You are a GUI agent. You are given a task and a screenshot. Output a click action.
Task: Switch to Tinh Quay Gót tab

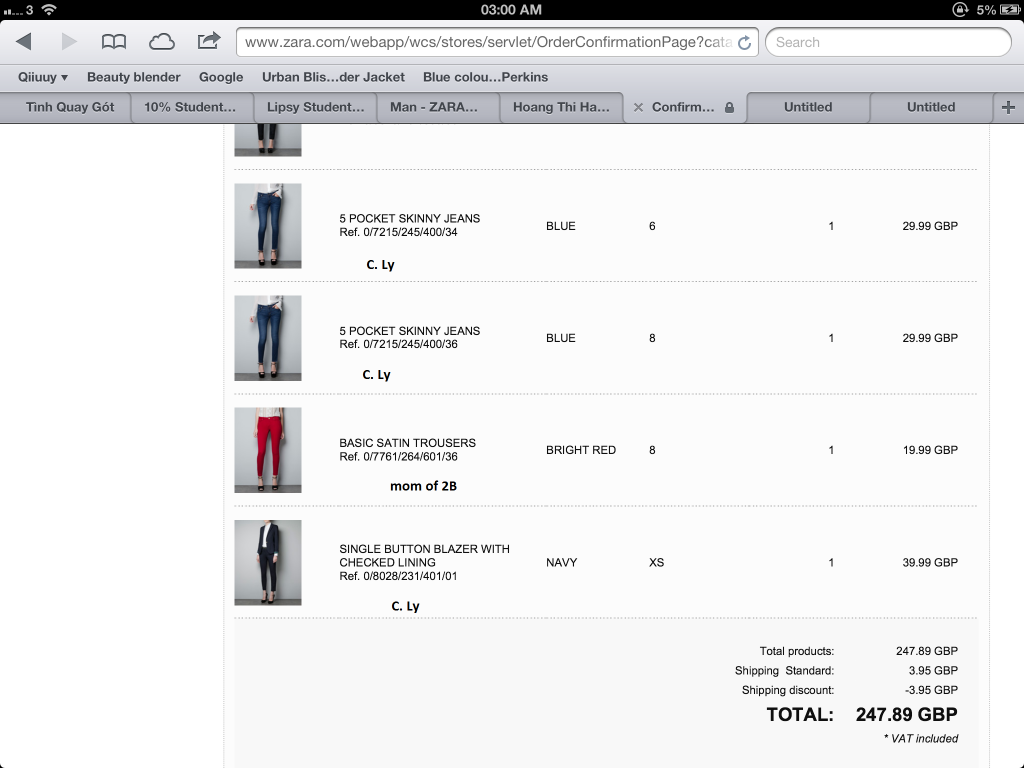(70, 107)
